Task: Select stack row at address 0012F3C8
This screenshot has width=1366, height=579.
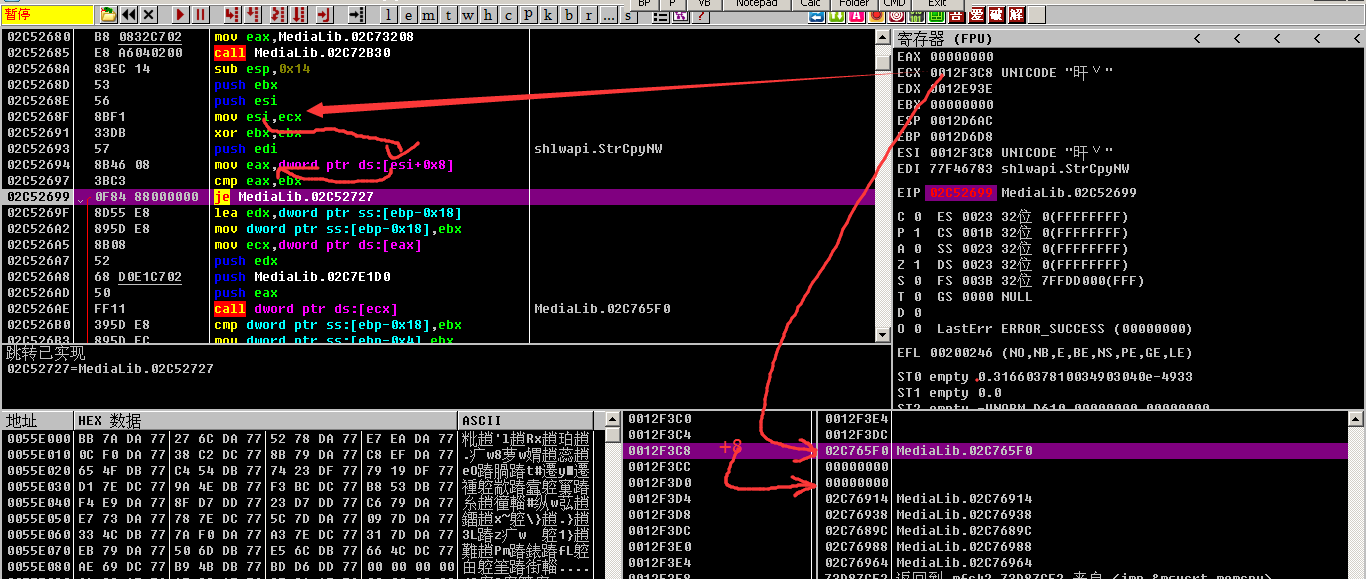Action: coord(661,451)
